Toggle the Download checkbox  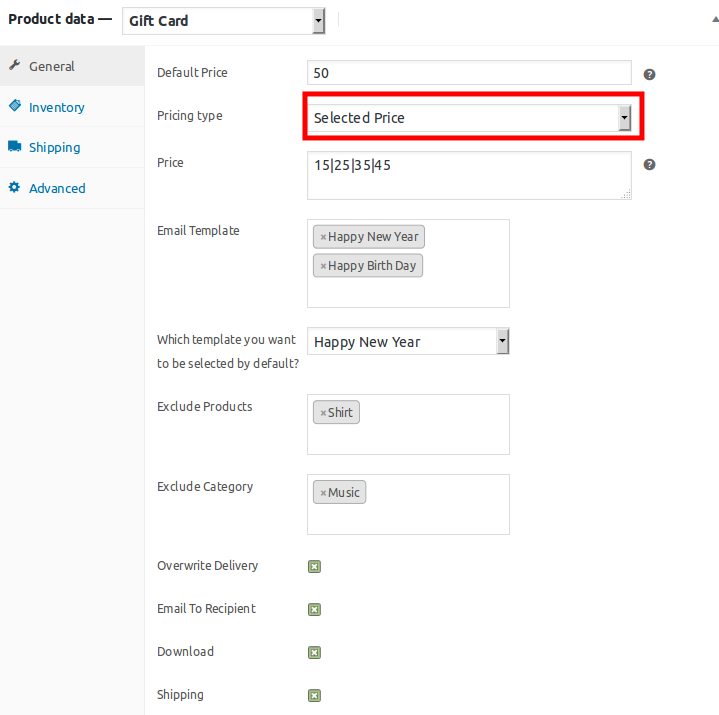coord(314,652)
